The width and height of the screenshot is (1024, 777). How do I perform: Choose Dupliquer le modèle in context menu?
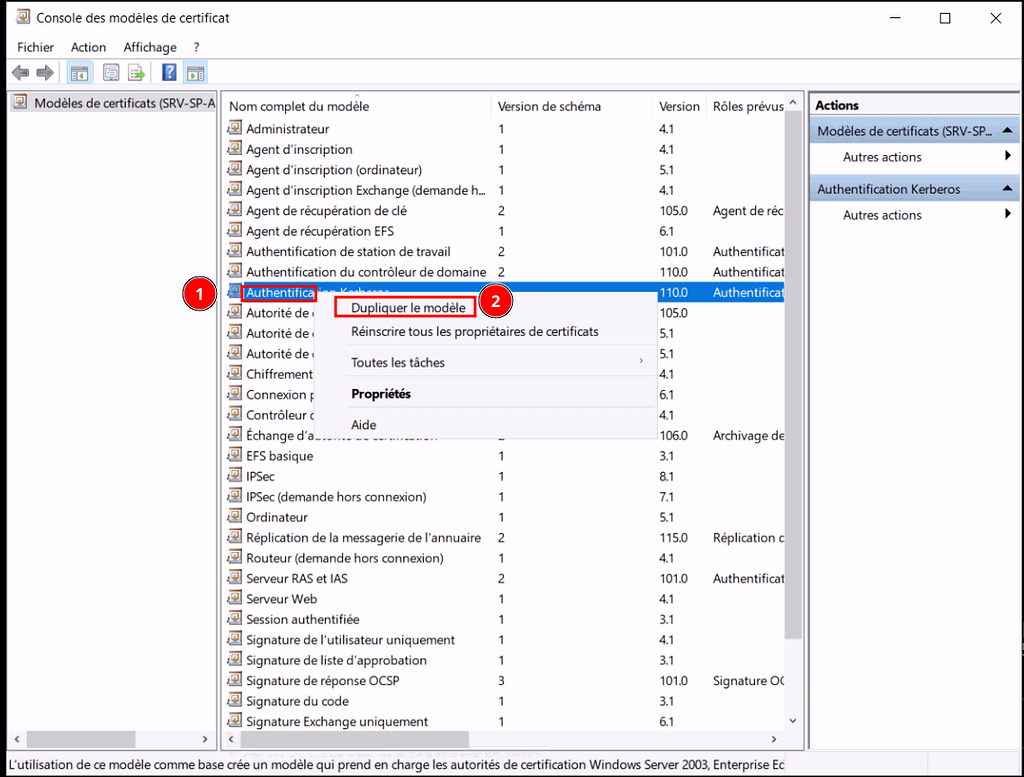click(x=408, y=308)
